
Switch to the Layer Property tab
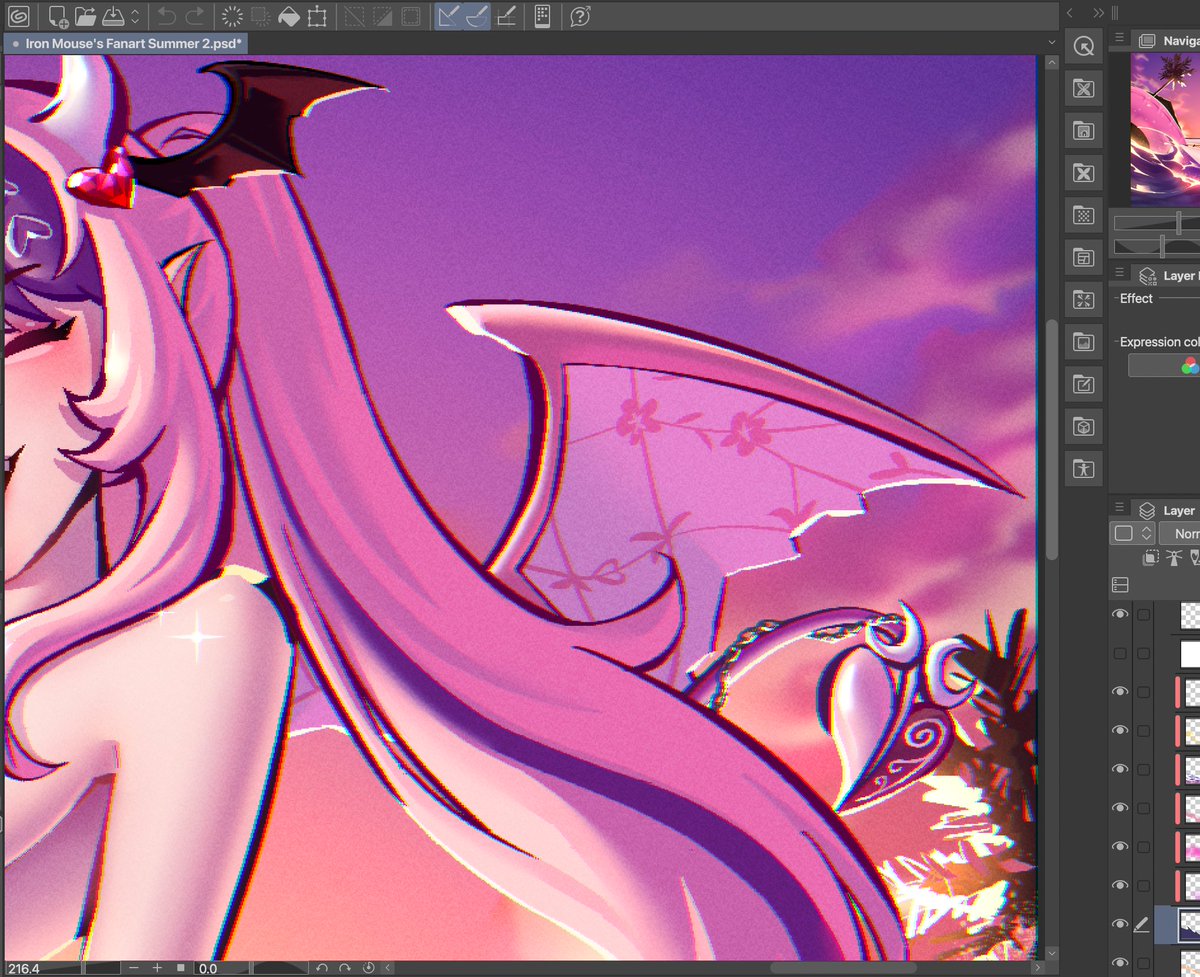1168,275
